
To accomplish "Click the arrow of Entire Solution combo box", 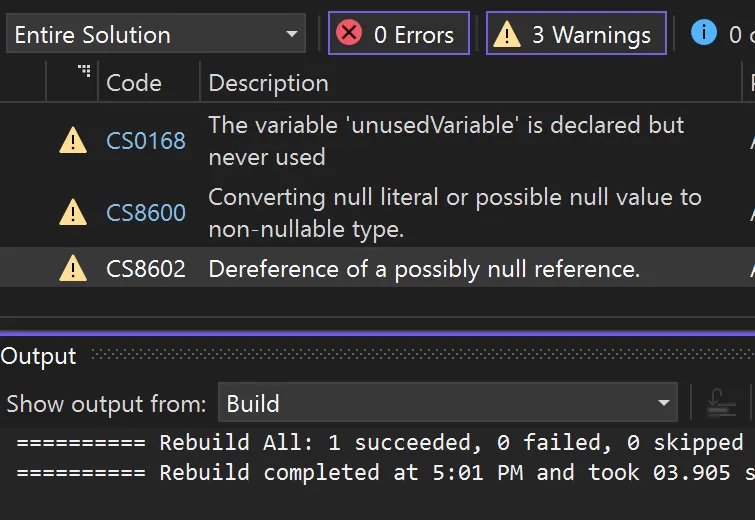I will coord(291,34).
